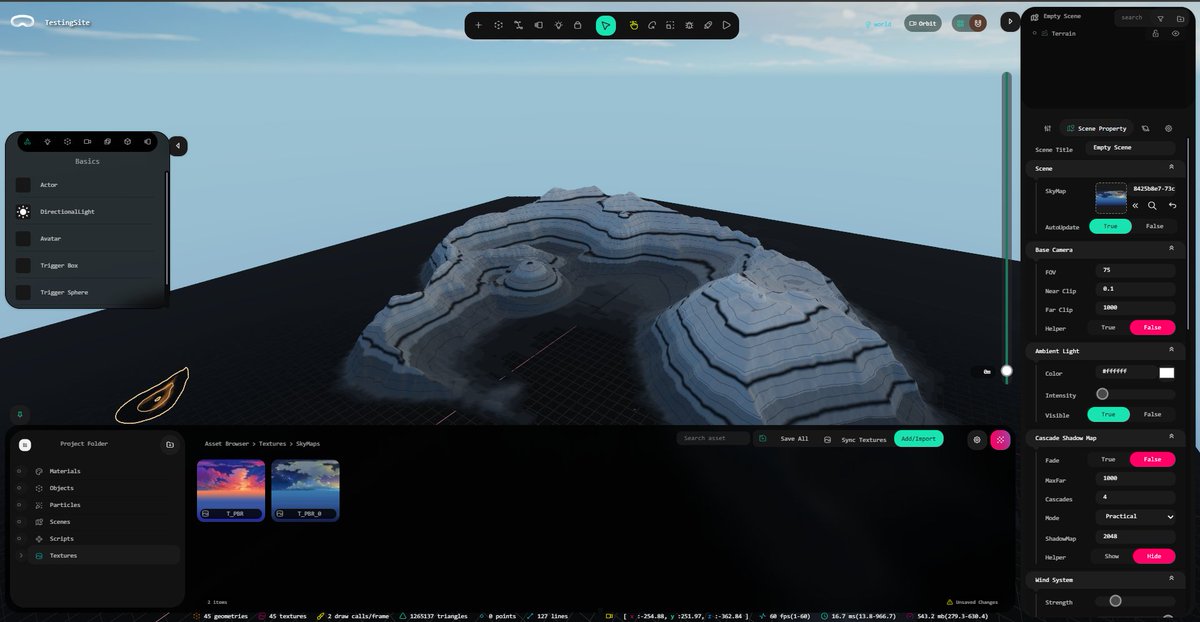This screenshot has width=1200, height=622.
Task: Click the camera icon in the Basics panel header
Action: [87, 141]
